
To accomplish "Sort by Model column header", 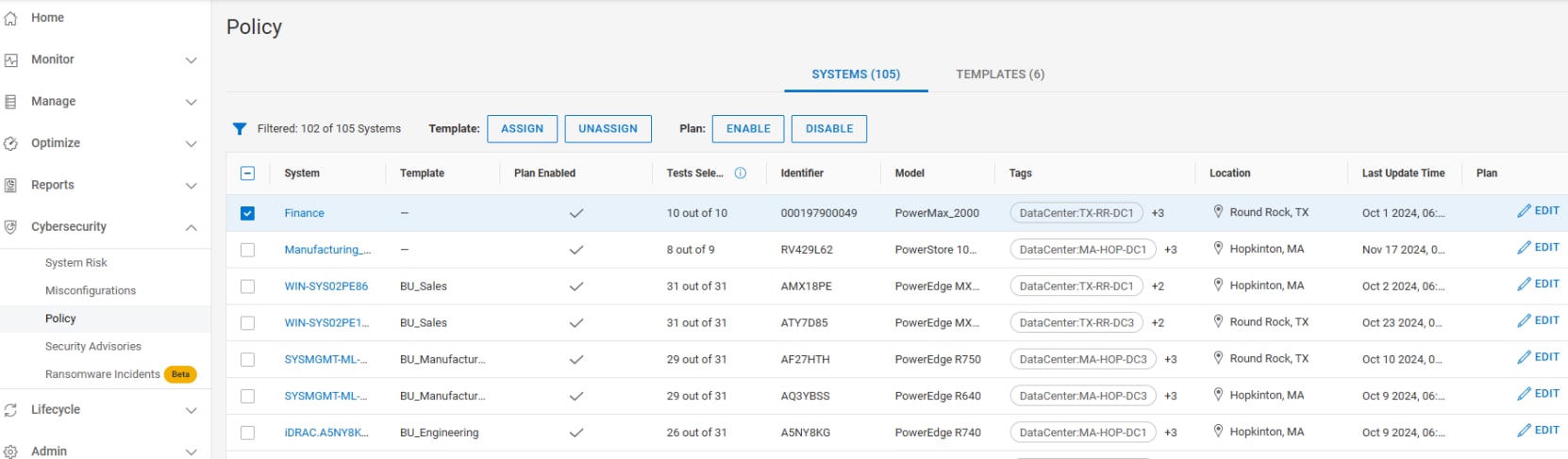I will pyautogui.click(x=909, y=173).
